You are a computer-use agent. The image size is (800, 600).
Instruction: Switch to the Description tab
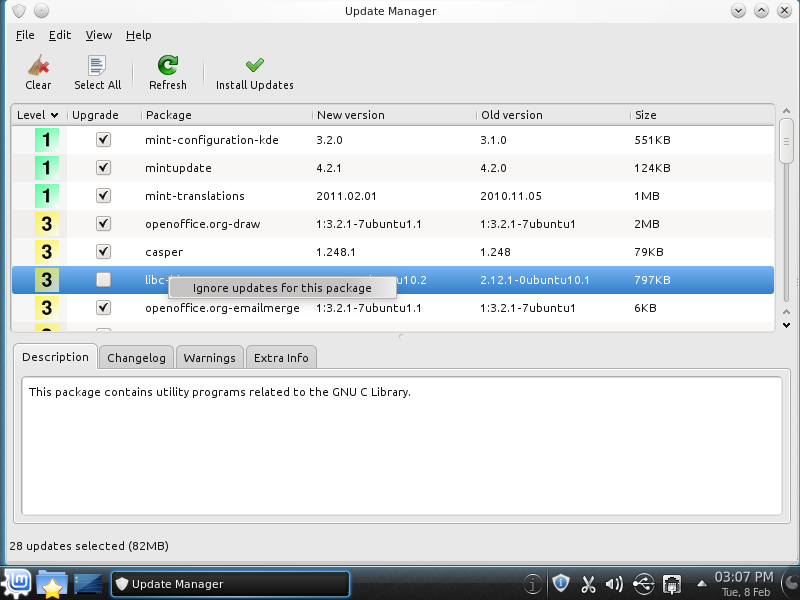tap(55, 357)
